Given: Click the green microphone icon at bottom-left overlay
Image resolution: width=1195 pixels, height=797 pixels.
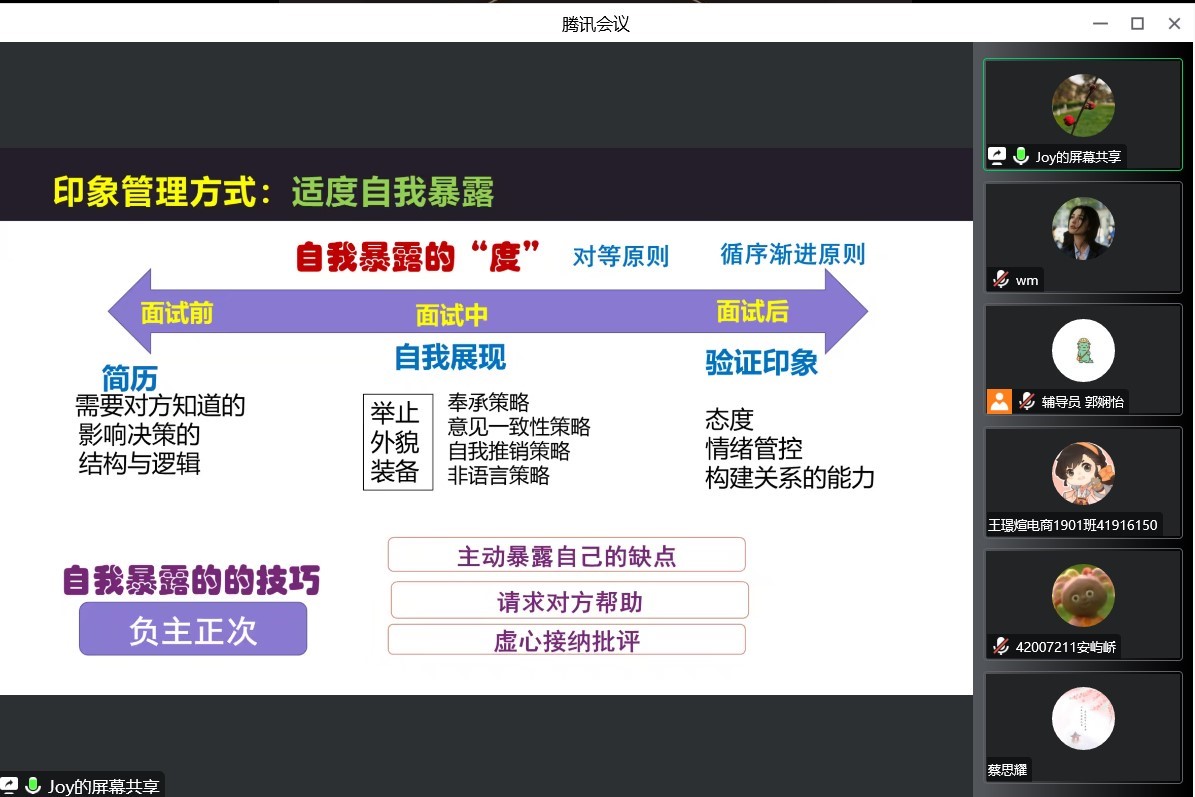Looking at the screenshot, I should (33, 786).
